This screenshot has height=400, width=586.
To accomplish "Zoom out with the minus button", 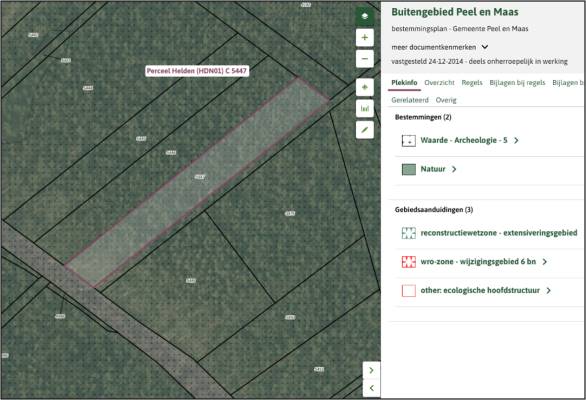I will [364, 59].
